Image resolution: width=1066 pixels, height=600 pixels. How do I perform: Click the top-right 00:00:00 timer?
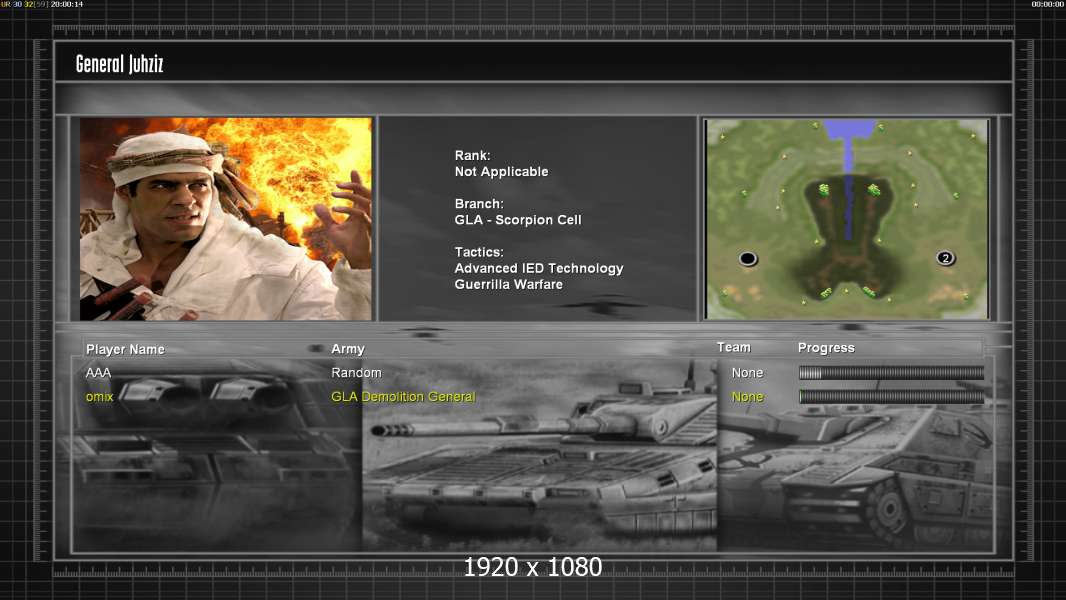[x=1048, y=4]
